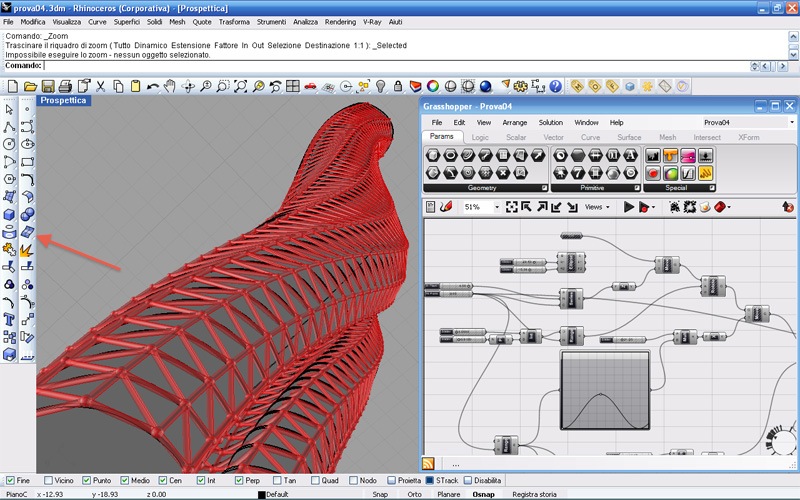
Task: Select the Pan hand tool
Action: tap(170, 86)
